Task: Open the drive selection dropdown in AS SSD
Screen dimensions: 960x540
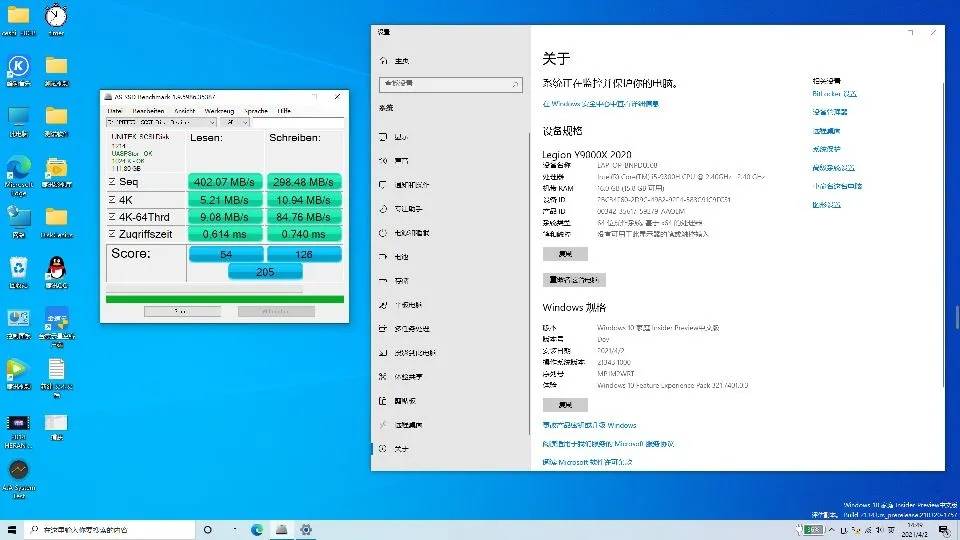Action: (162, 122)
